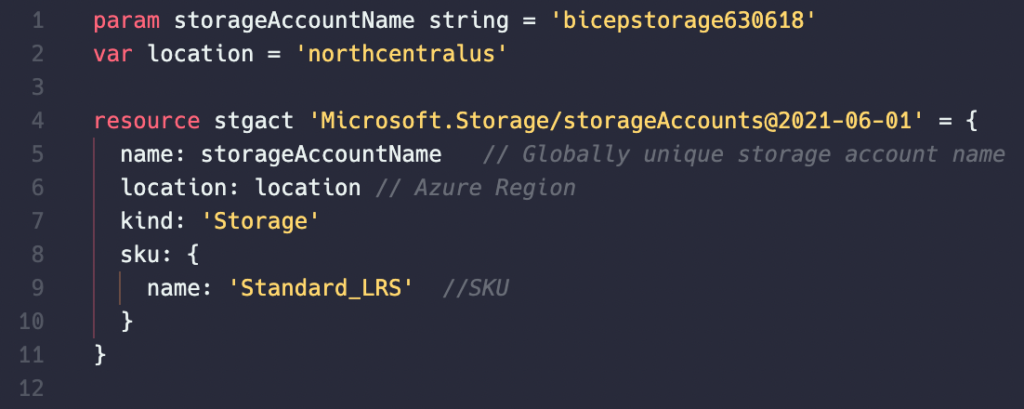Click the 'string' type keyword on line 1

pos(469,20)
